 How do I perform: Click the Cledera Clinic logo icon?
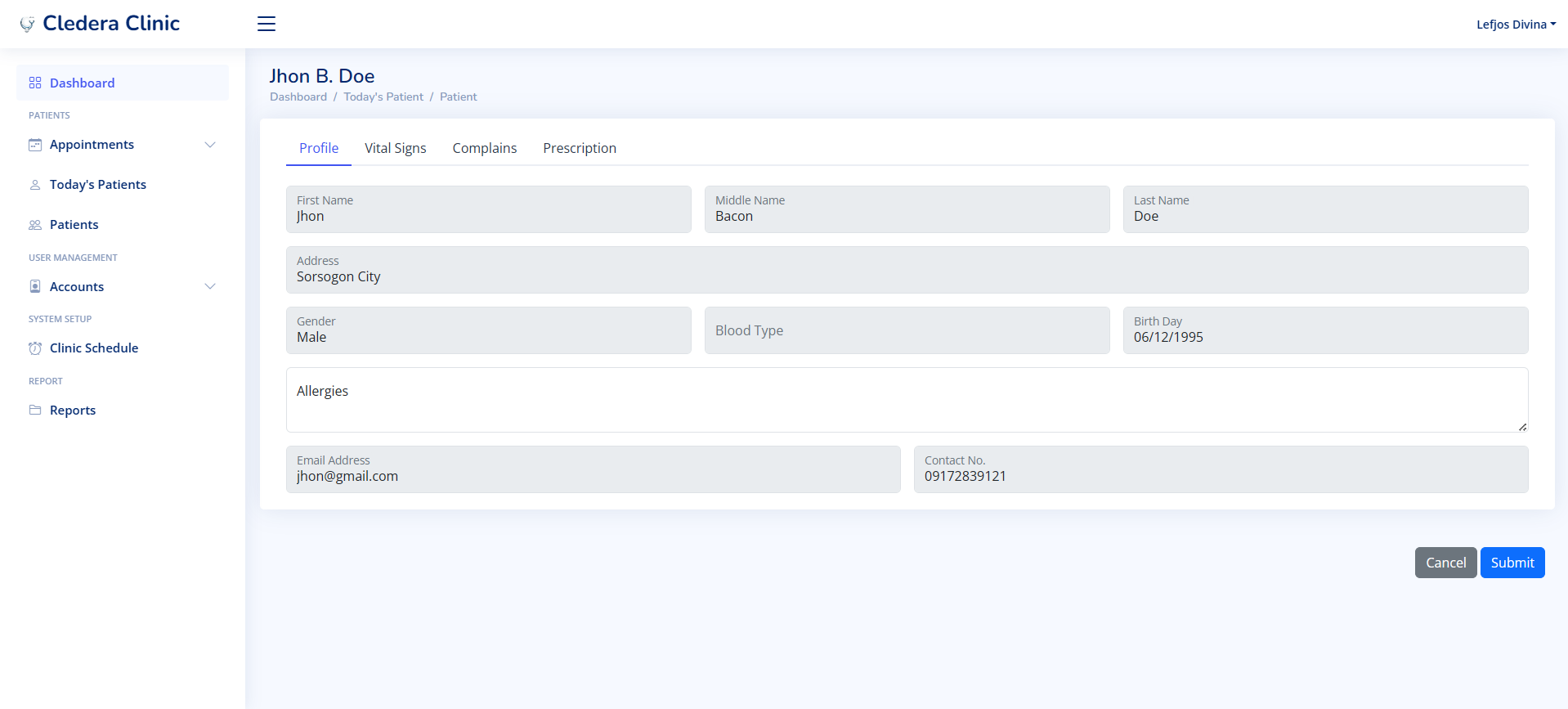point(27,25)
